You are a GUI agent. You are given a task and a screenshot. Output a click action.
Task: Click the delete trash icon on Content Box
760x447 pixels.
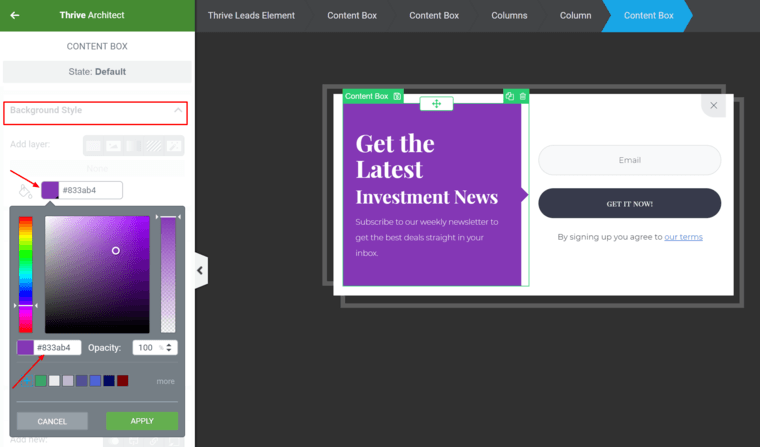point(523,96)
